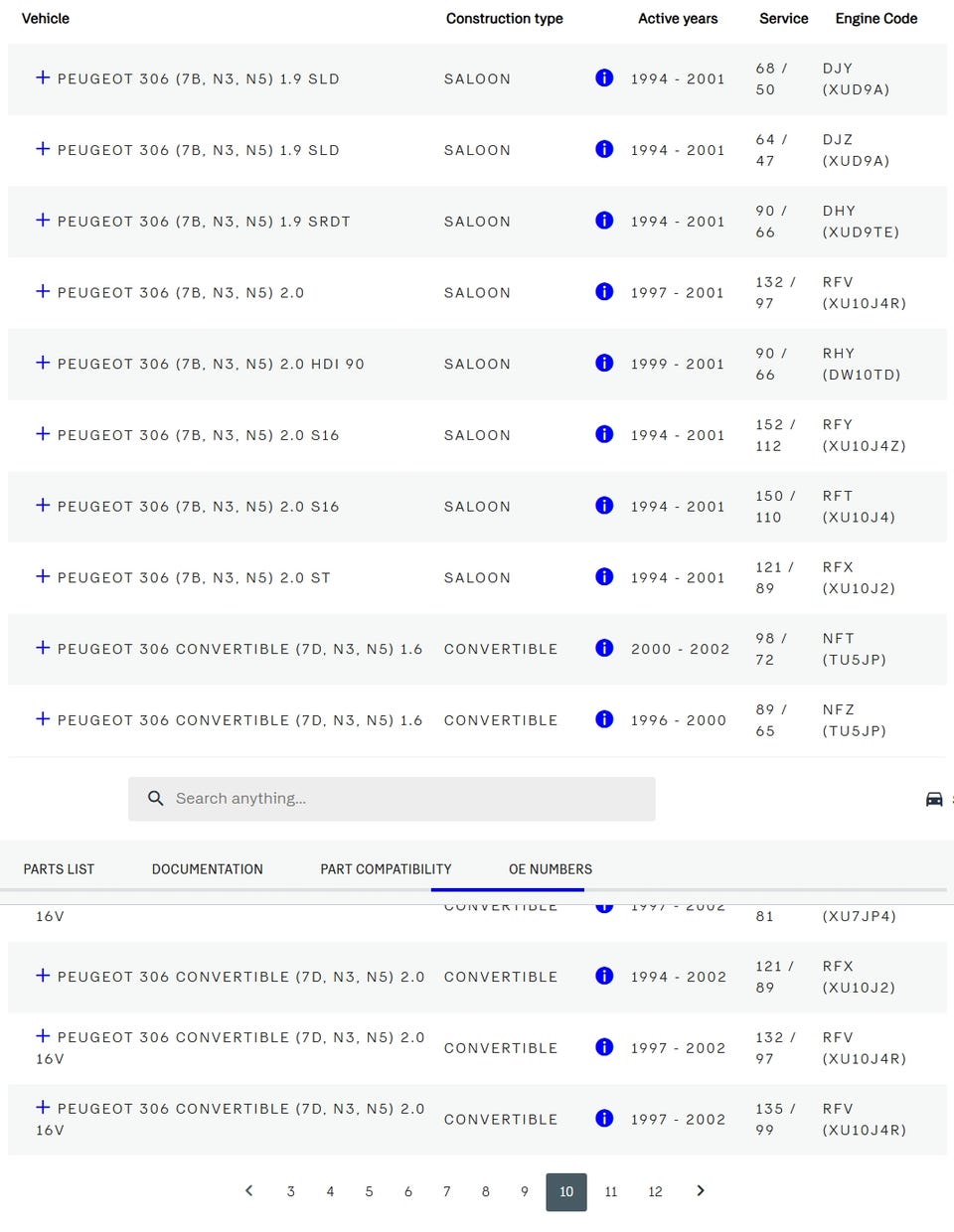The width and height of the screenshot is (954, 1232).
Task: Go to page 11
Action: [611, 1191]
